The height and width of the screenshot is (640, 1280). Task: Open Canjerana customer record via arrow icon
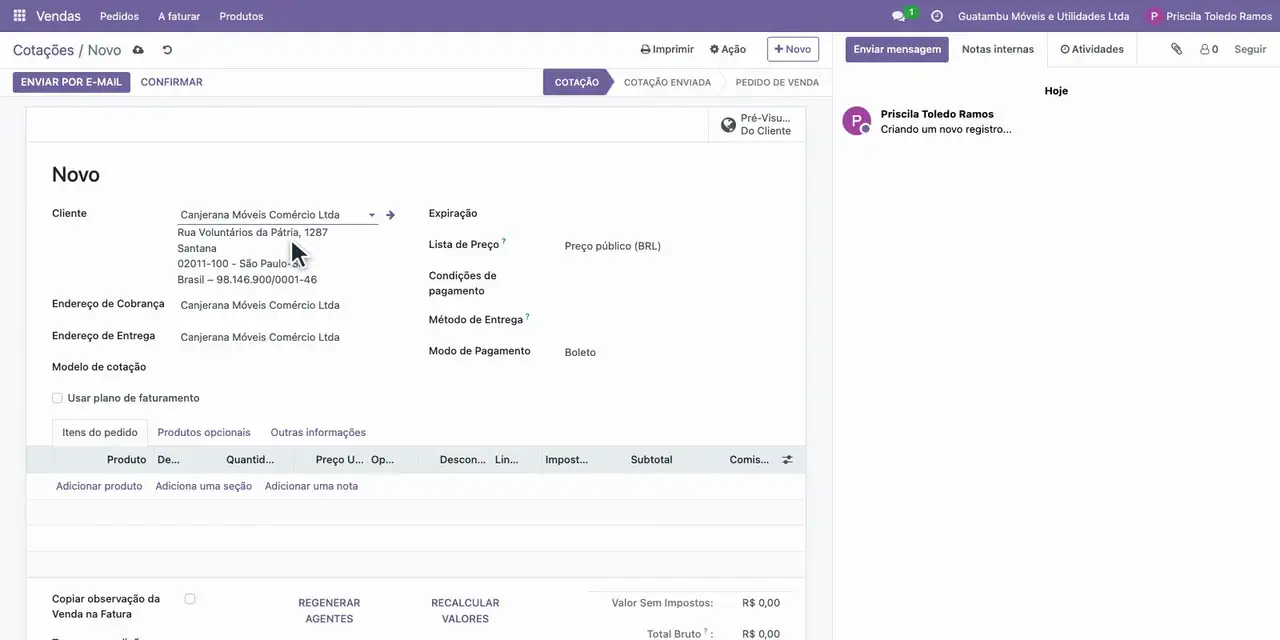click(x=391, y=215)
